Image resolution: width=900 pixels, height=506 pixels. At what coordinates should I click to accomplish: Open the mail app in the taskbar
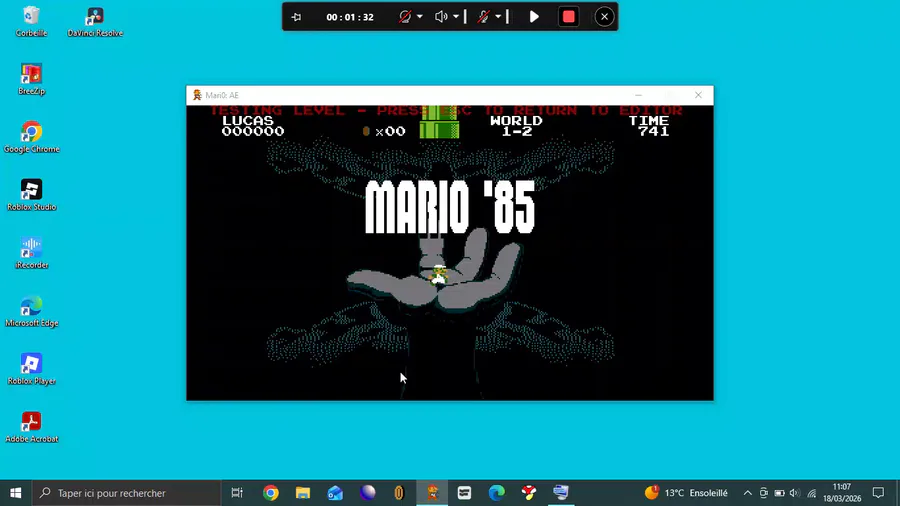[335, 493]
